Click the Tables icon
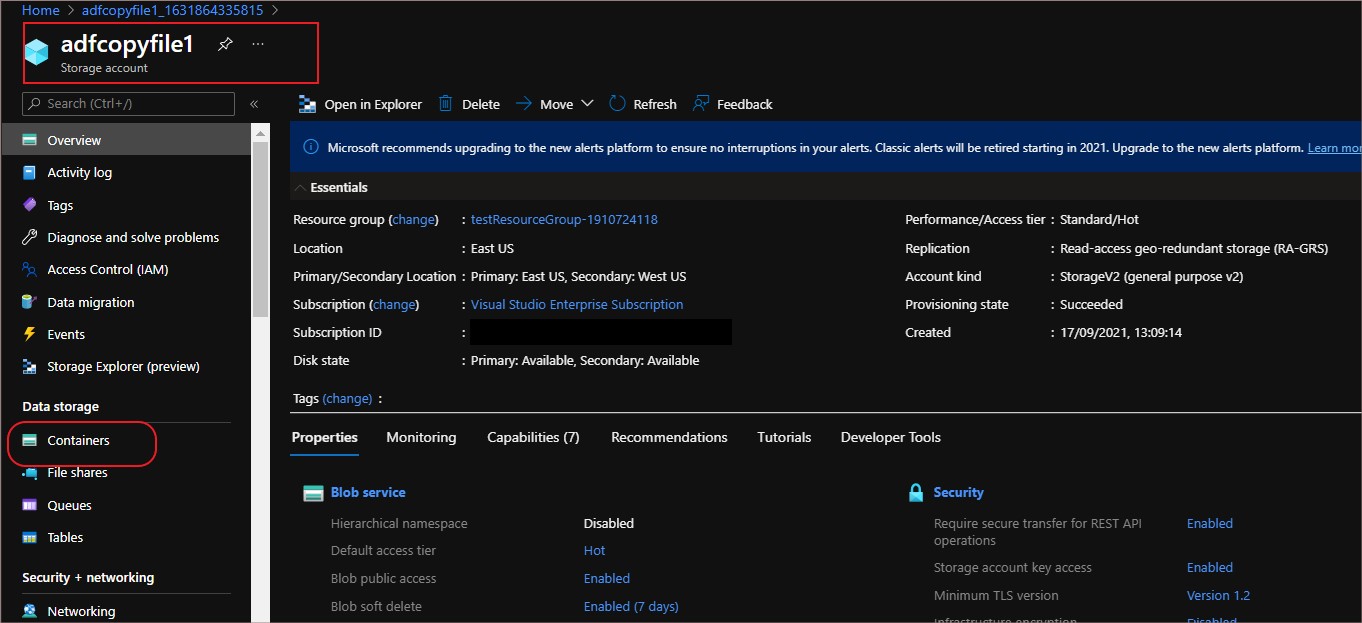The image size is (1362, 623). (30, 537)
